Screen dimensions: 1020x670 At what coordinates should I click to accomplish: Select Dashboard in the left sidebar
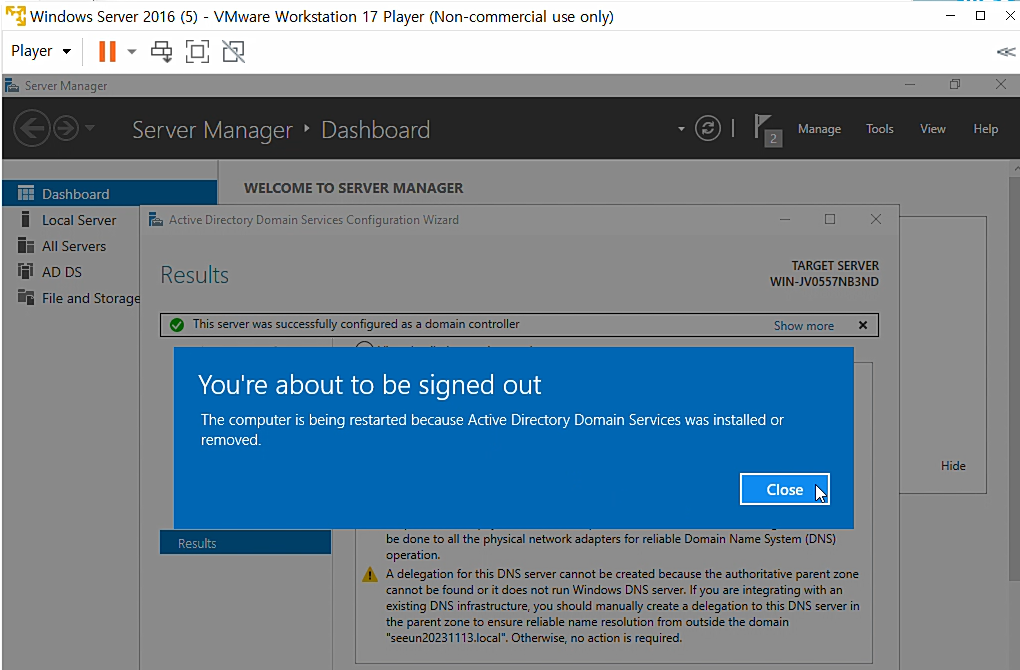[109, 193]
